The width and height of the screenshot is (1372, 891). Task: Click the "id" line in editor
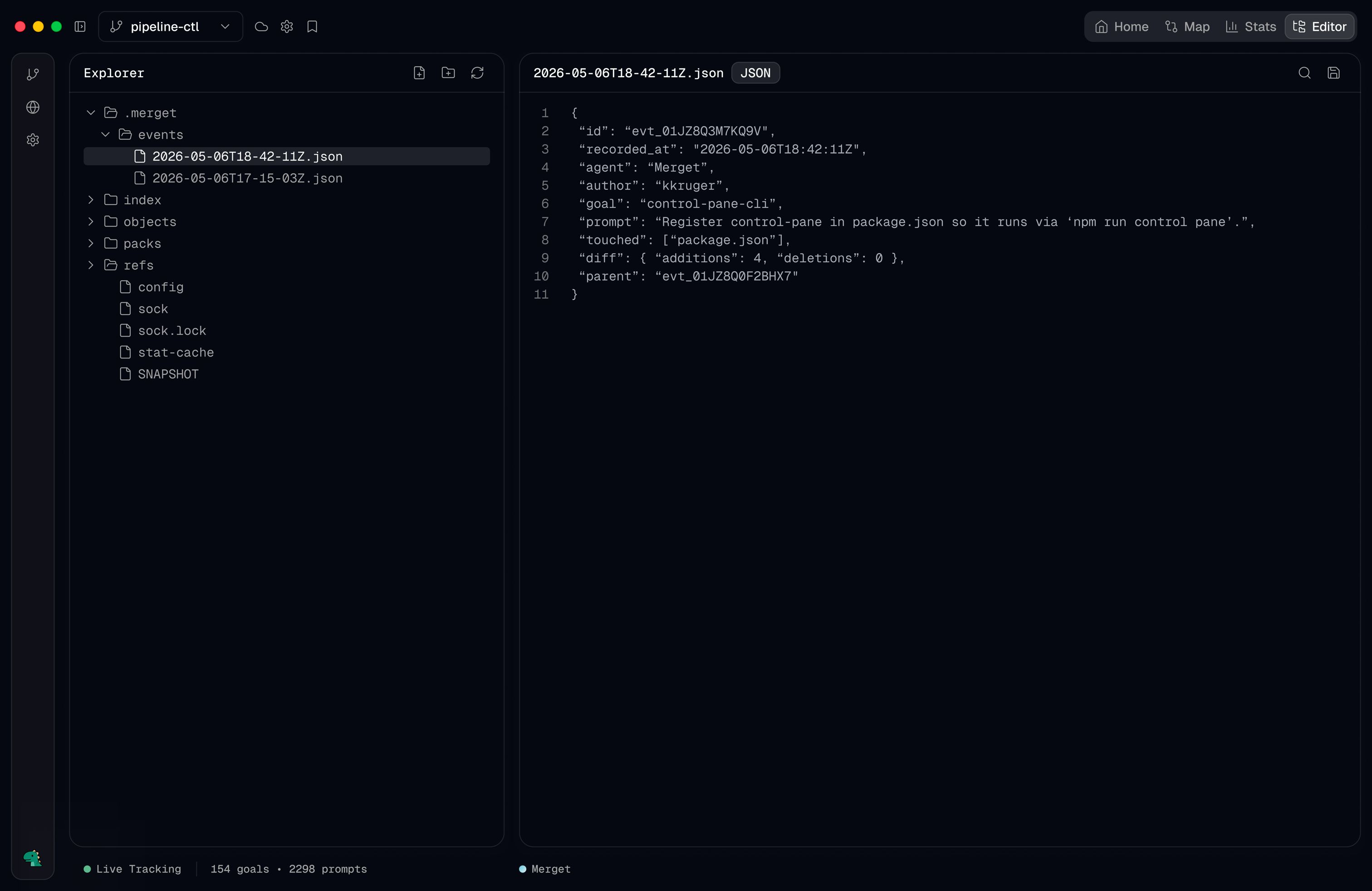click(x=677, y=131)
